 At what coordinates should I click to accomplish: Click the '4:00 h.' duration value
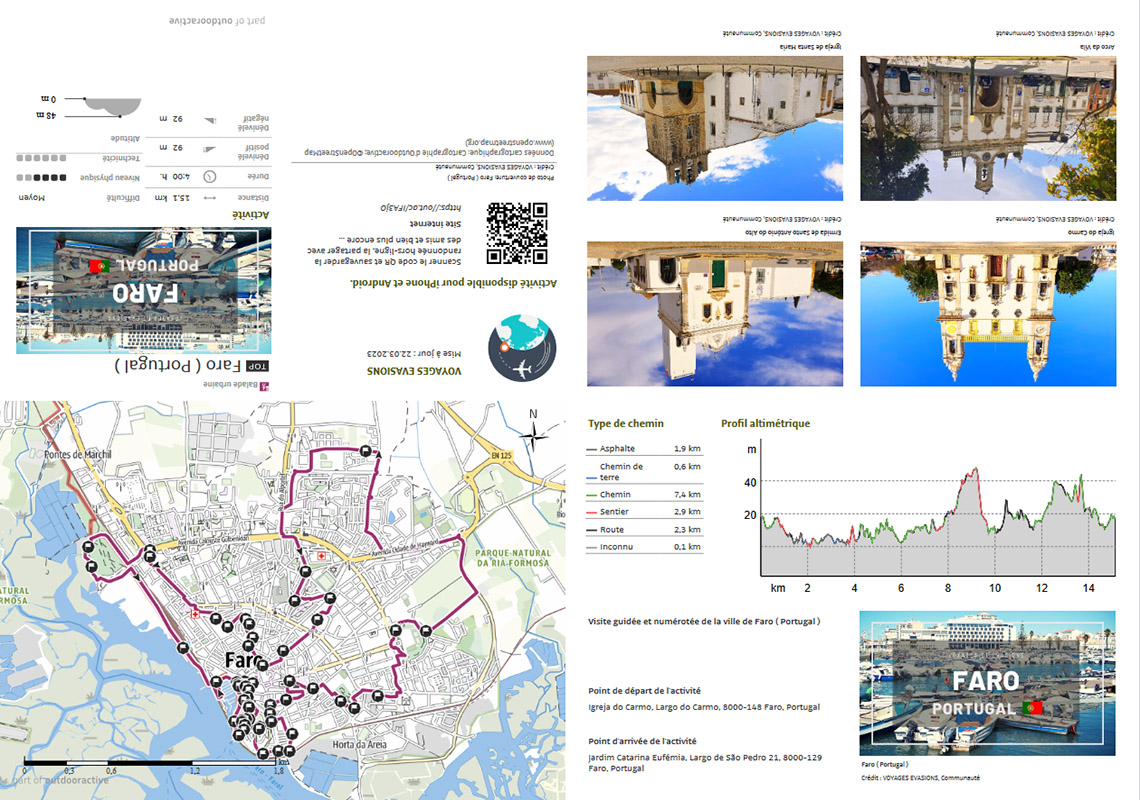[174, 177]
